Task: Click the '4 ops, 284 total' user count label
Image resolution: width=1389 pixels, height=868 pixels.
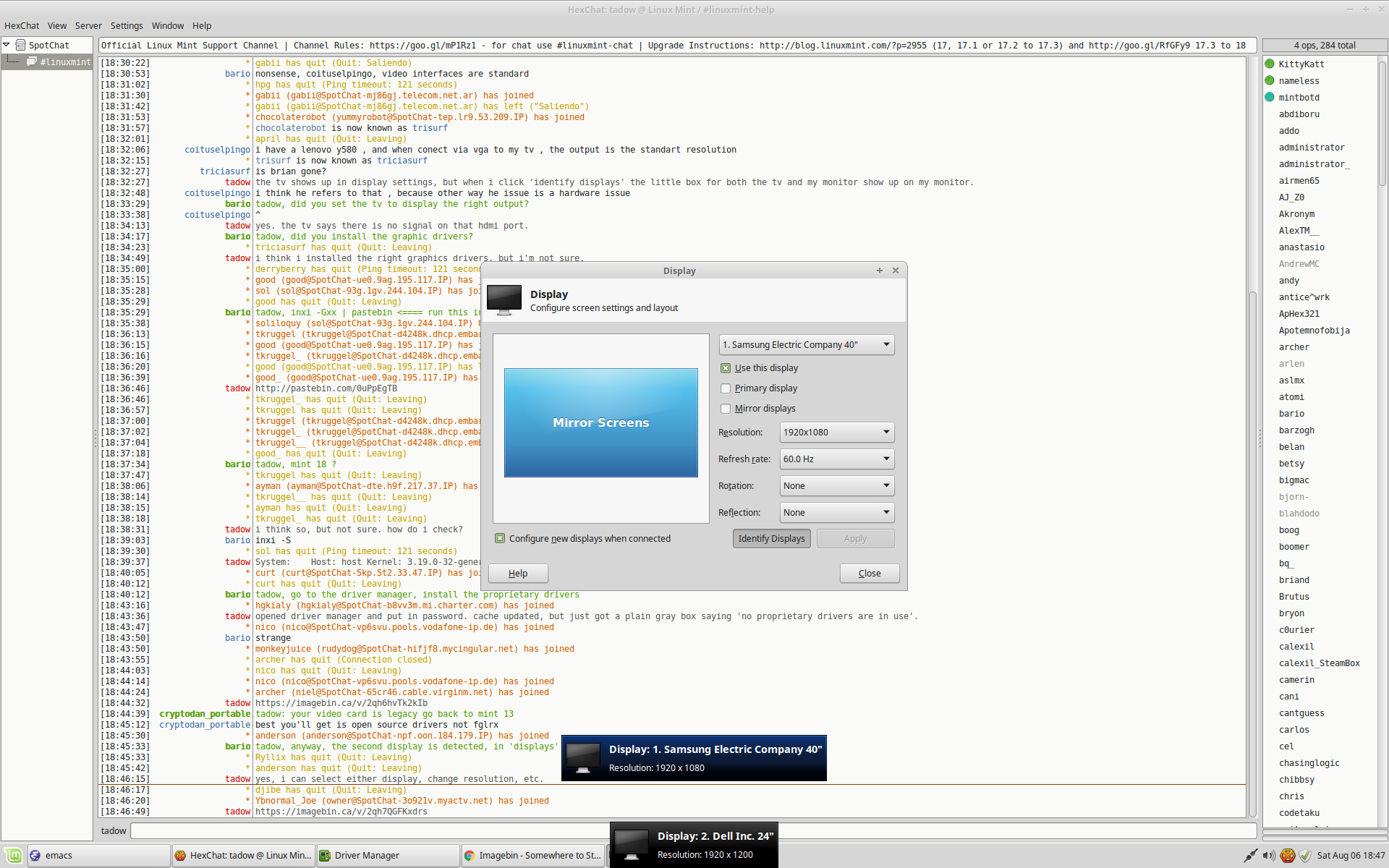Action: (1325, 45)
